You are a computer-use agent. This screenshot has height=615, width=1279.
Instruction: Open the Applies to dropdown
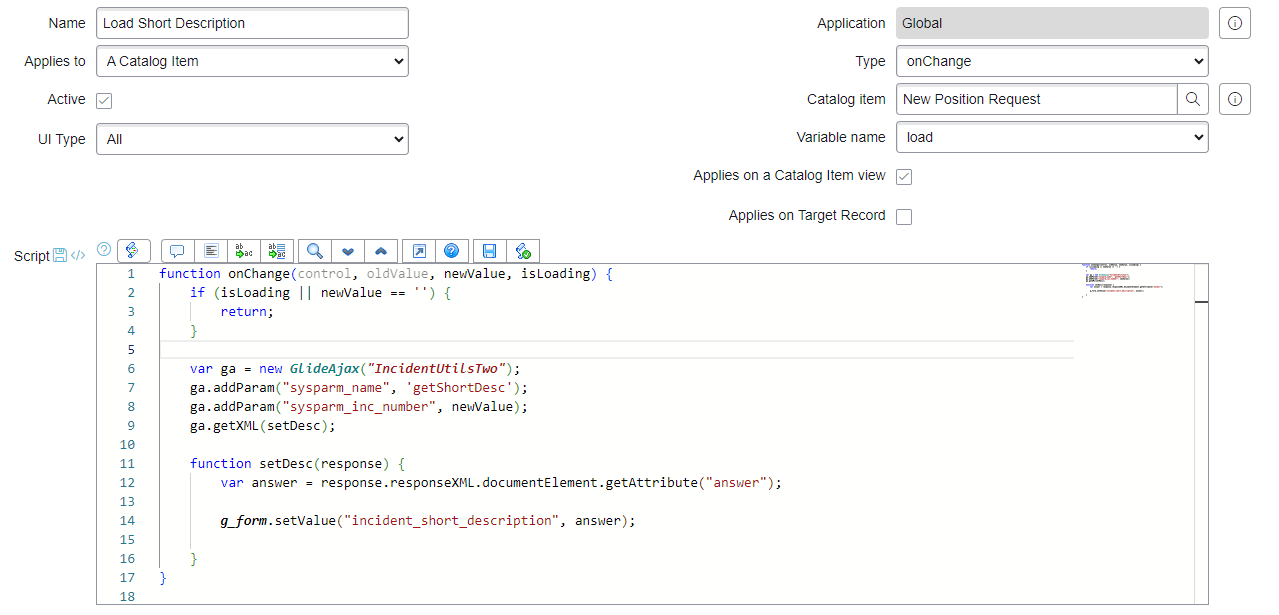[252, 61]
